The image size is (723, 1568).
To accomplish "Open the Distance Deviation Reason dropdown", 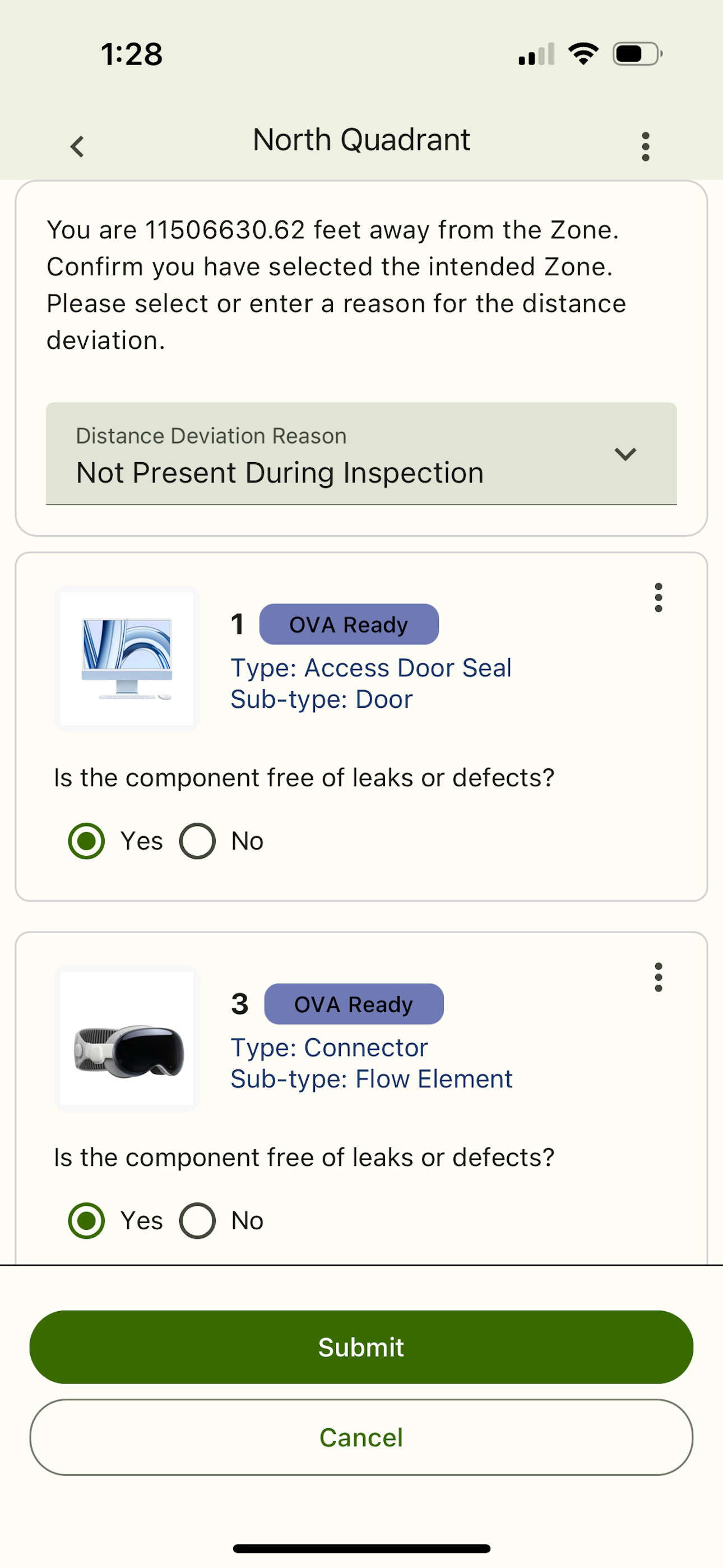I will pyautogui.click(x=361, y=454).
